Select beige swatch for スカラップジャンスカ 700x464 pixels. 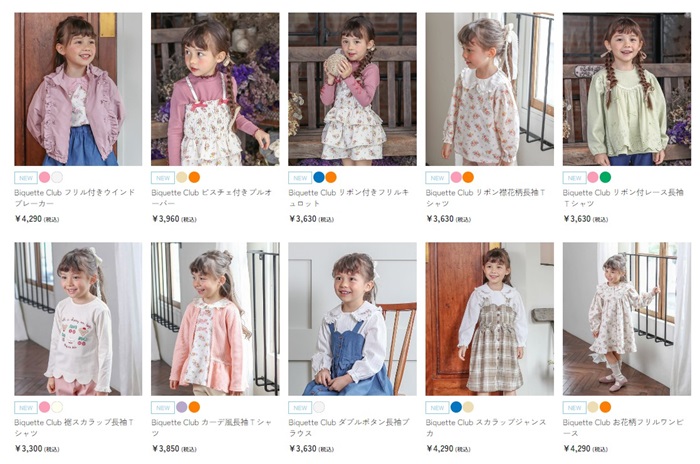[468, 408]
